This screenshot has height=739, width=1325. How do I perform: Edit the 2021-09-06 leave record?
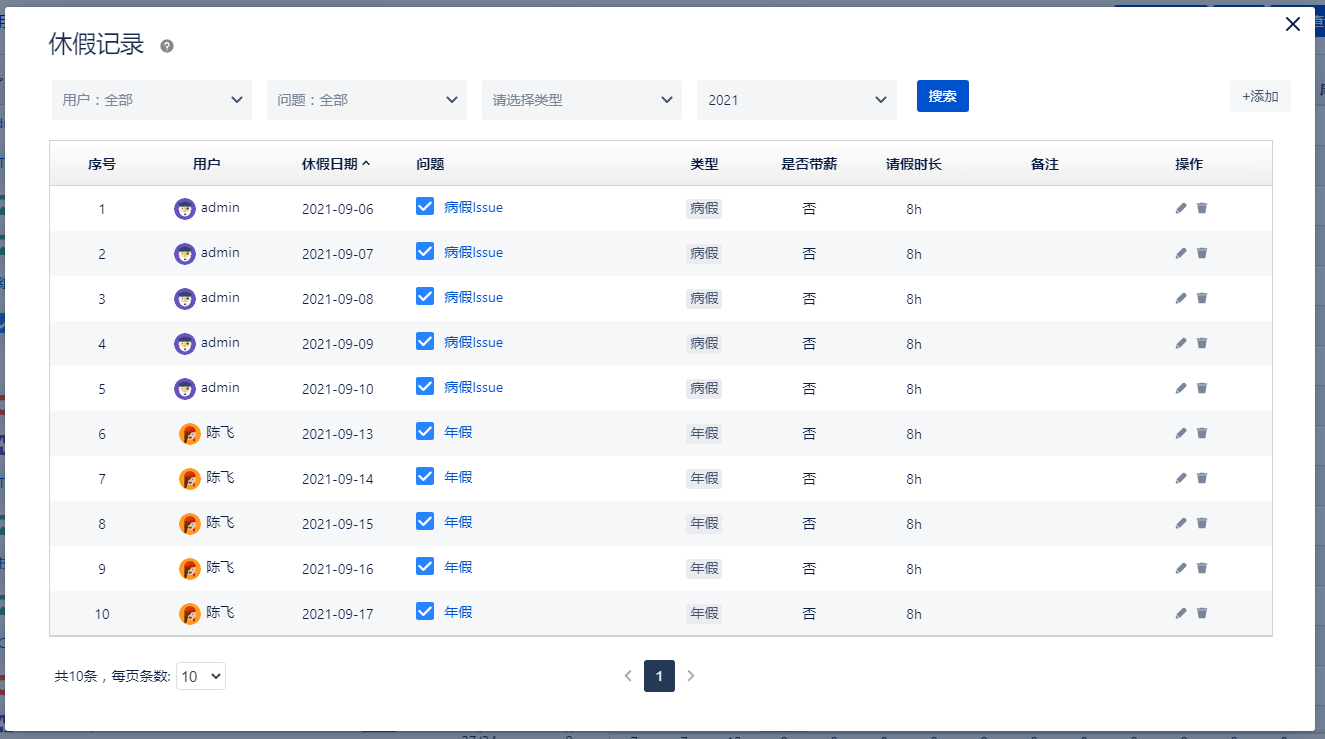(1181, 208)
